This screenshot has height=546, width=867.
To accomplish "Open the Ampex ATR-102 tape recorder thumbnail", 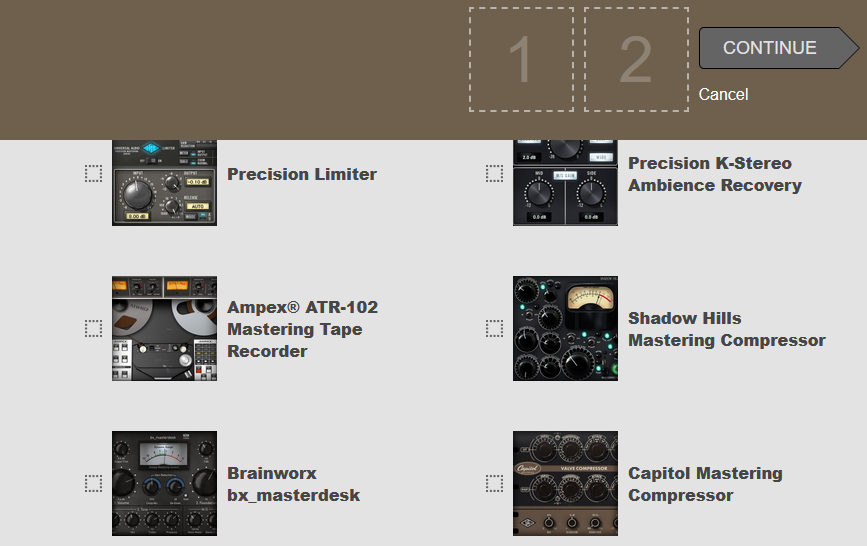I will (x=164, y=329).
